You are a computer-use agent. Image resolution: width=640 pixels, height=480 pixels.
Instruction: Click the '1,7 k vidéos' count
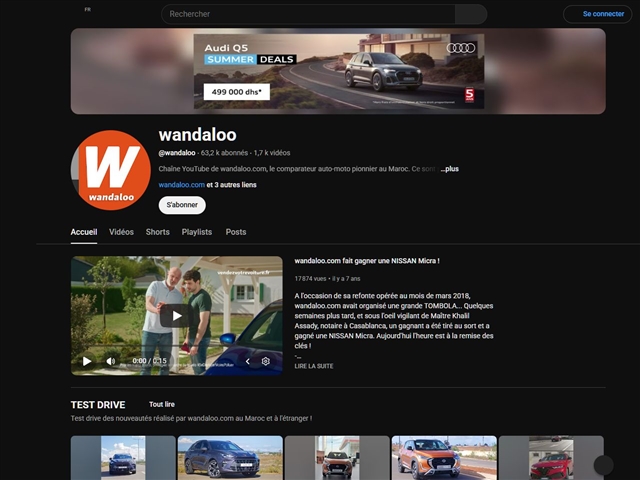pyautogui.click(x=272, y=153)
